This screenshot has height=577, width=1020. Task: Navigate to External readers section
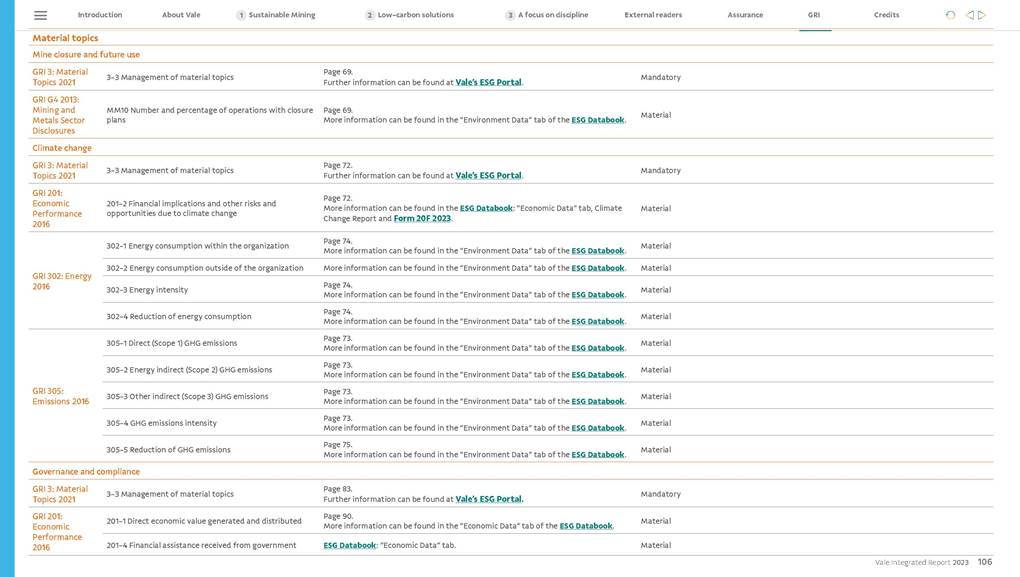[x=654, y=15]
